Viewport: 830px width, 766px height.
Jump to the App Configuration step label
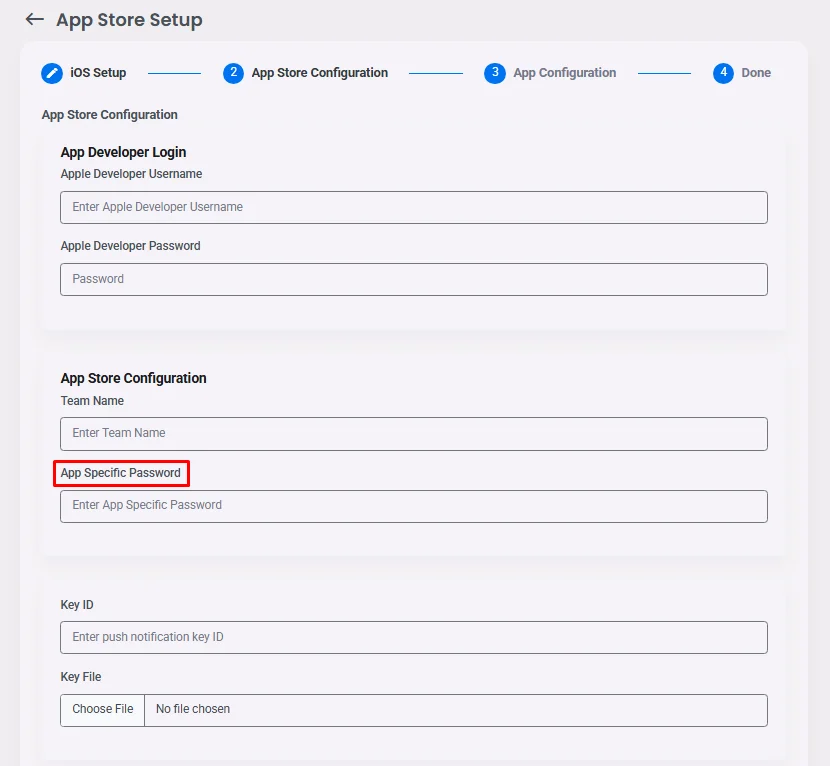tap(564, 73)
